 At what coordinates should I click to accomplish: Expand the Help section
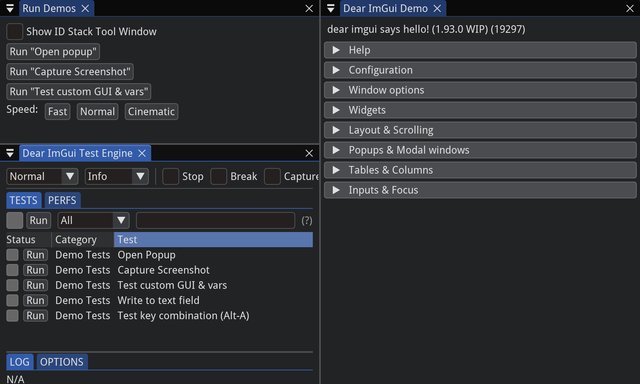point(480,50)
